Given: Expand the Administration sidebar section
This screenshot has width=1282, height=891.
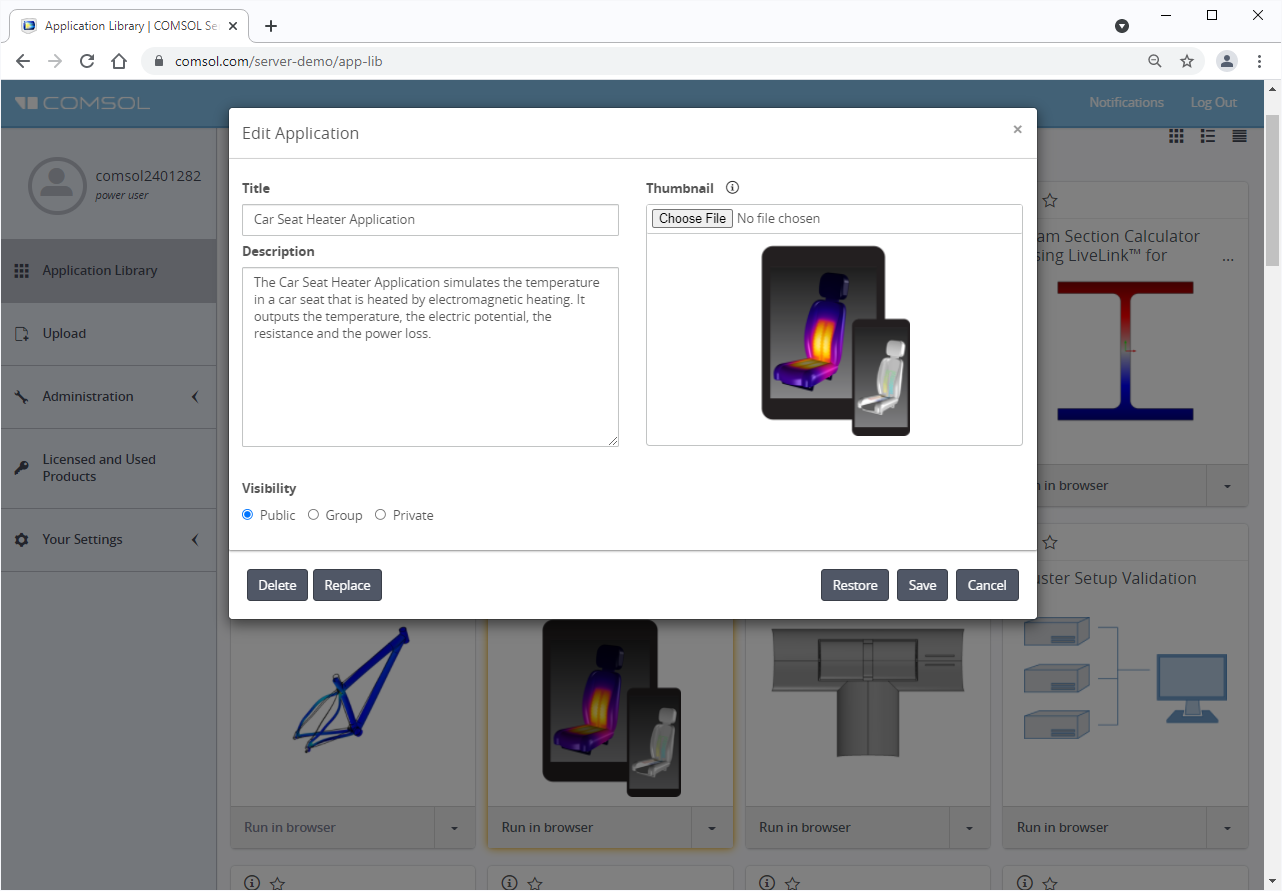Looking at the screenshot, I should pos(195,396).
